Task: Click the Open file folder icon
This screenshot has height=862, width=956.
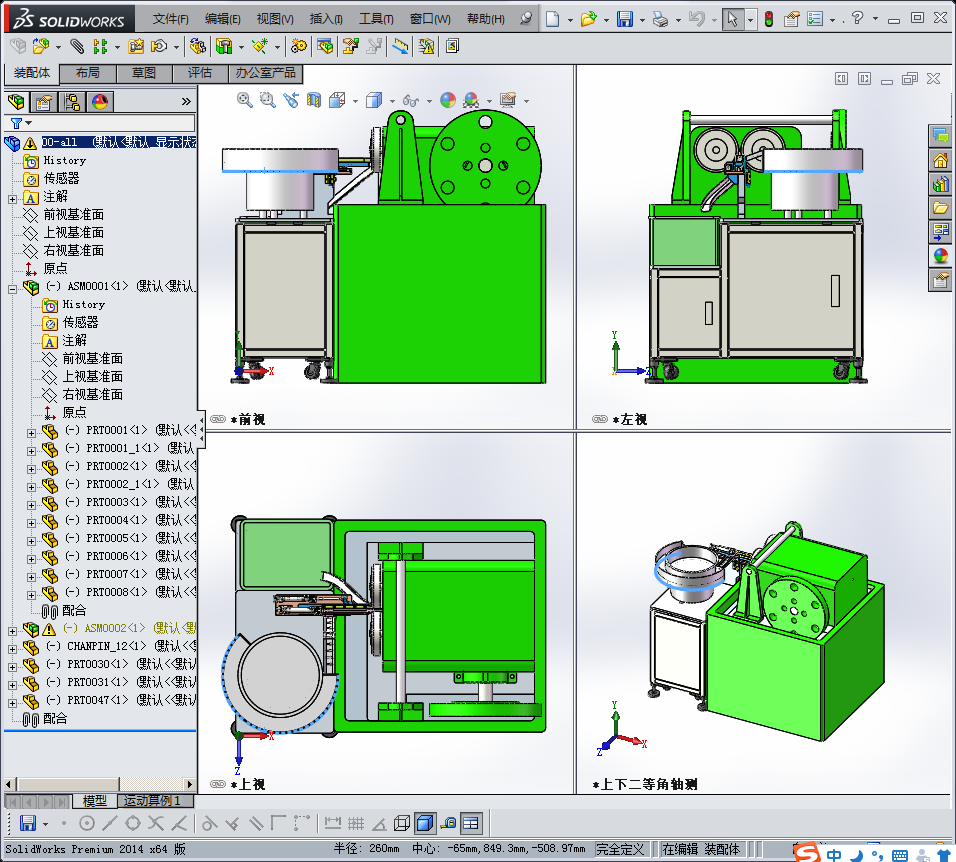Action: tap(588, 20)
